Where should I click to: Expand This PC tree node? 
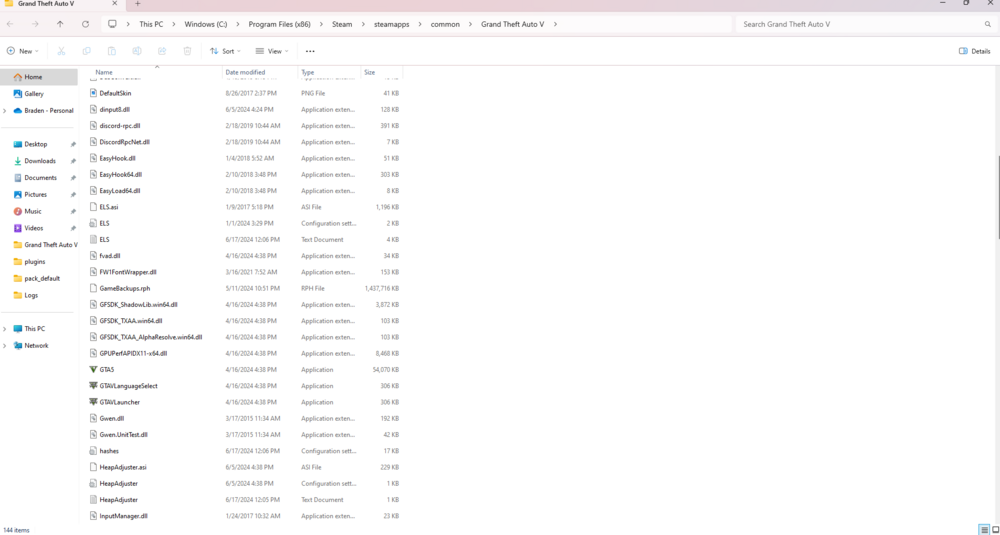(5, 329)
